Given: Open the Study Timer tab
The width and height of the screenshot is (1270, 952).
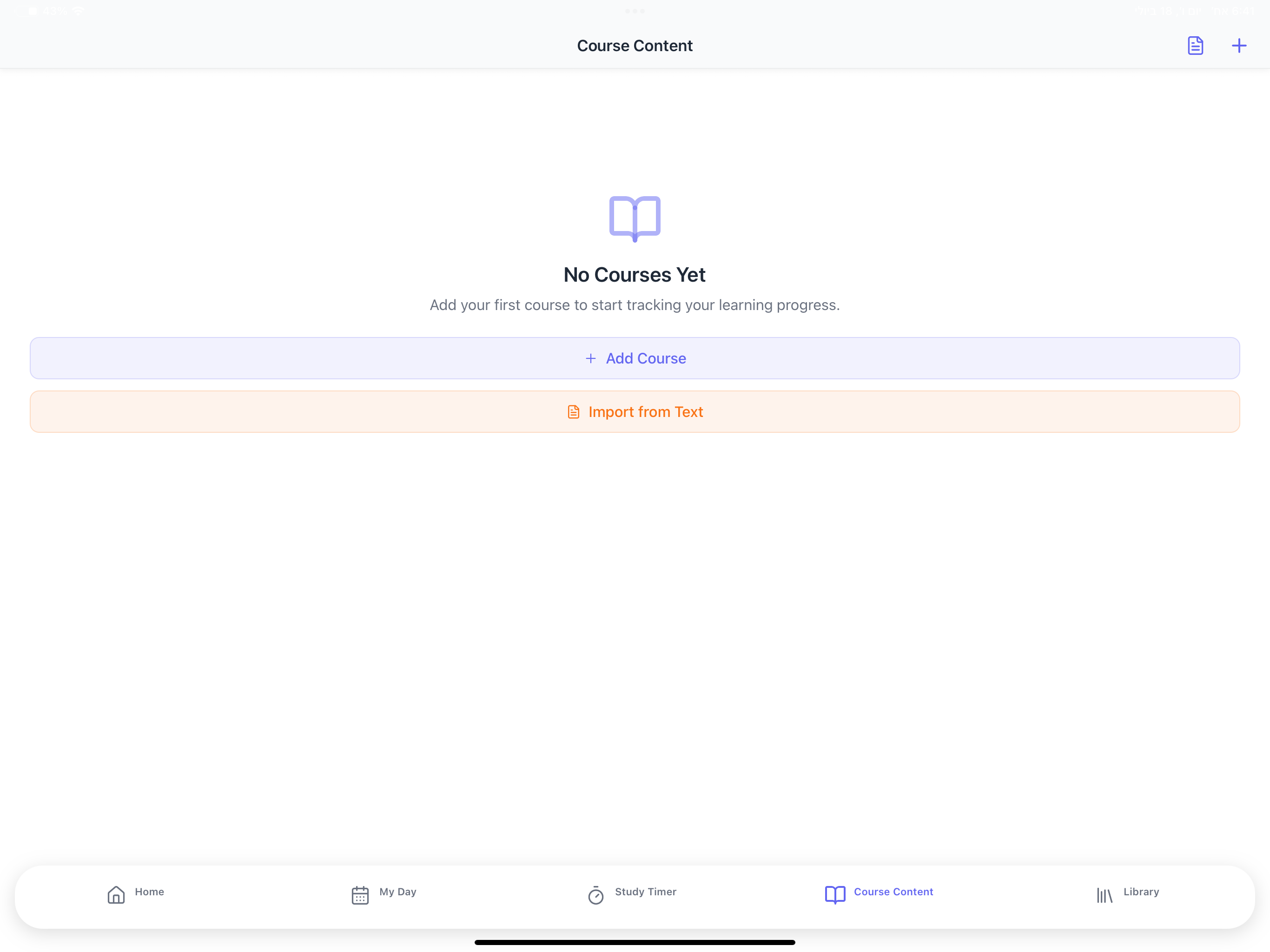Looking at the screenshot, I should (x=632, y=893).
